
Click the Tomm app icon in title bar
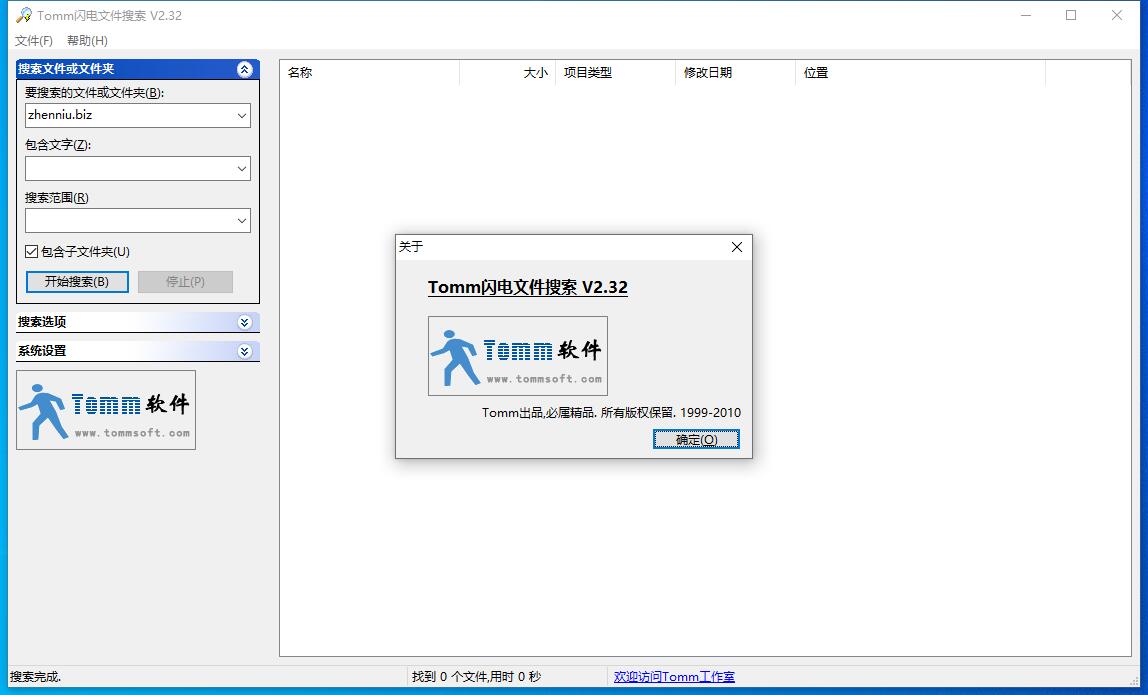pos(23,15)
